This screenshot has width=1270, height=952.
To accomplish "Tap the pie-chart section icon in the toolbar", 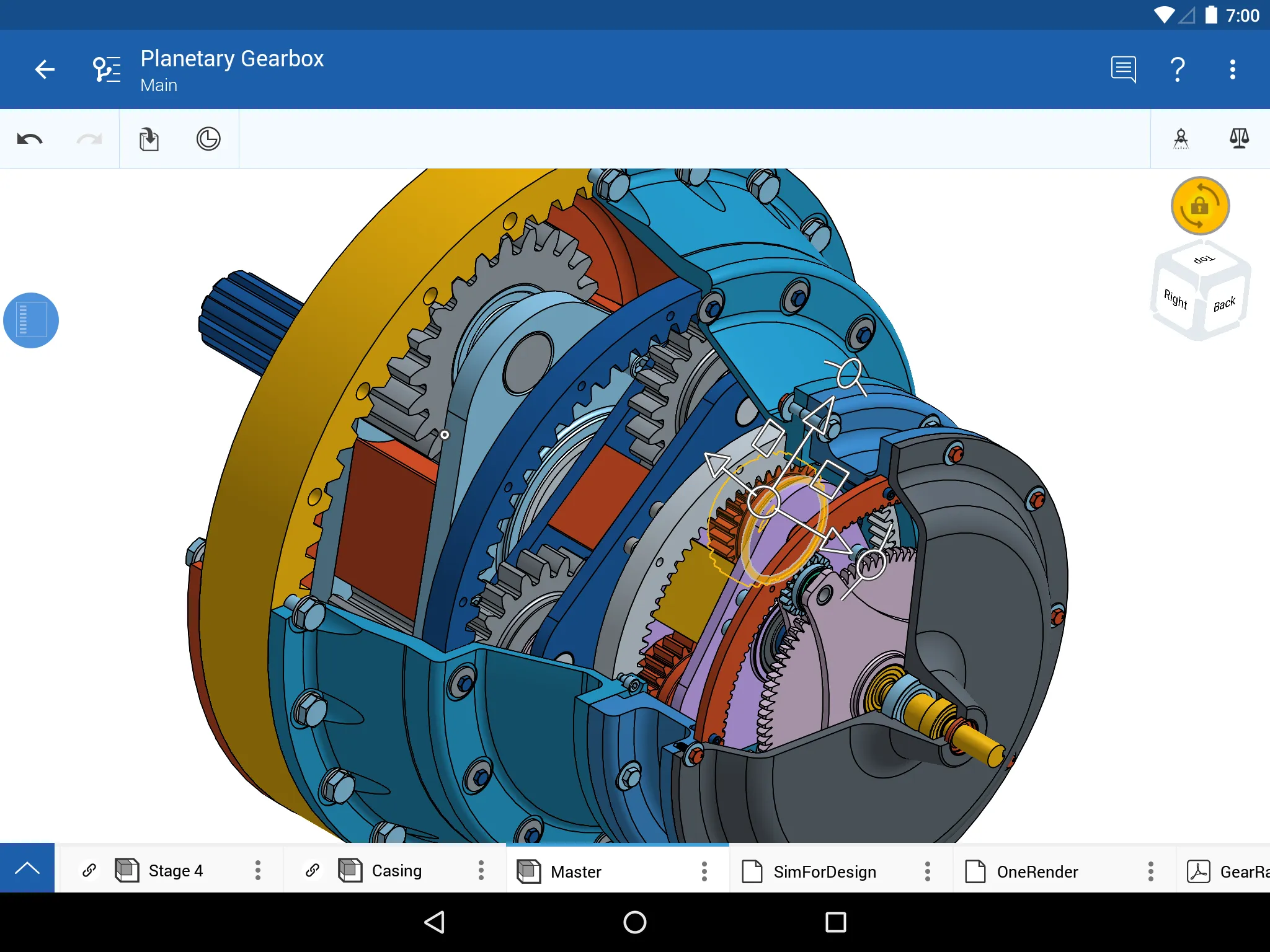I will (x=208, y=138).
